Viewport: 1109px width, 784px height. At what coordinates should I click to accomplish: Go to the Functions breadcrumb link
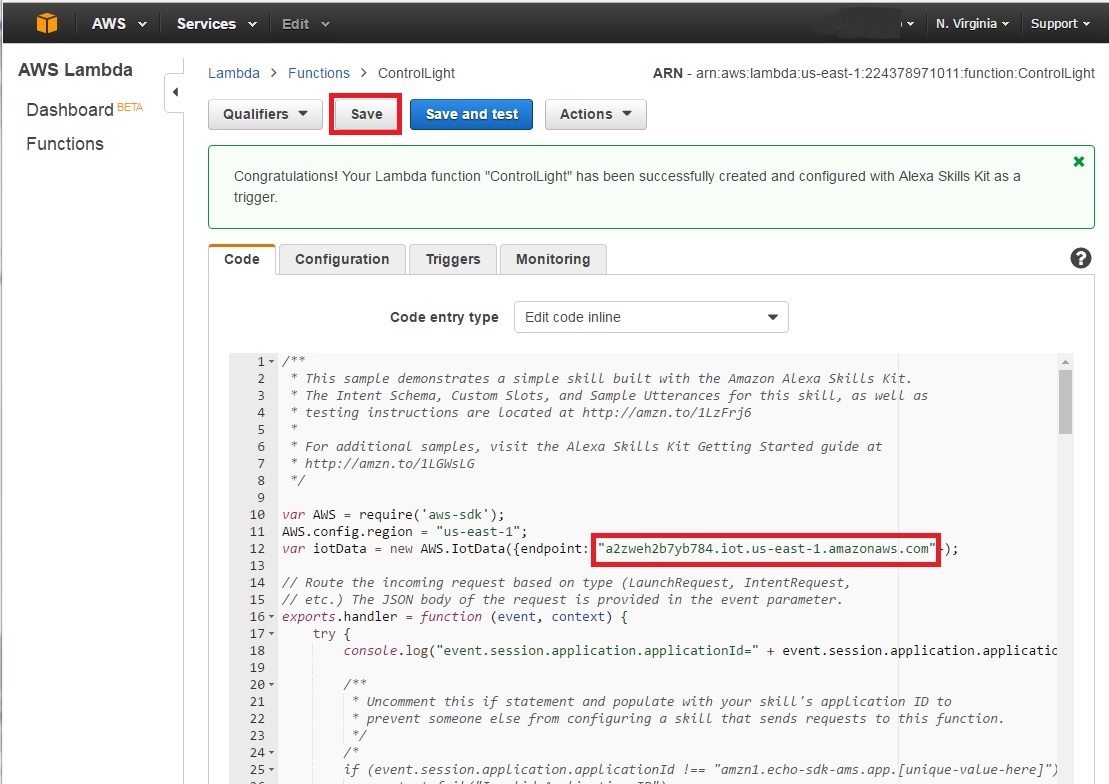(x=318, y=73)
